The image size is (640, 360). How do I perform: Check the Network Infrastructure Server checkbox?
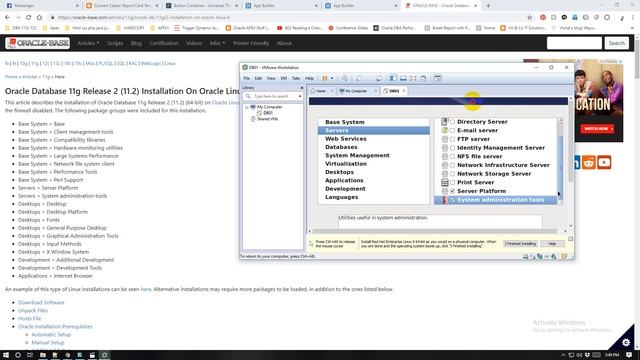click(452, 165)
